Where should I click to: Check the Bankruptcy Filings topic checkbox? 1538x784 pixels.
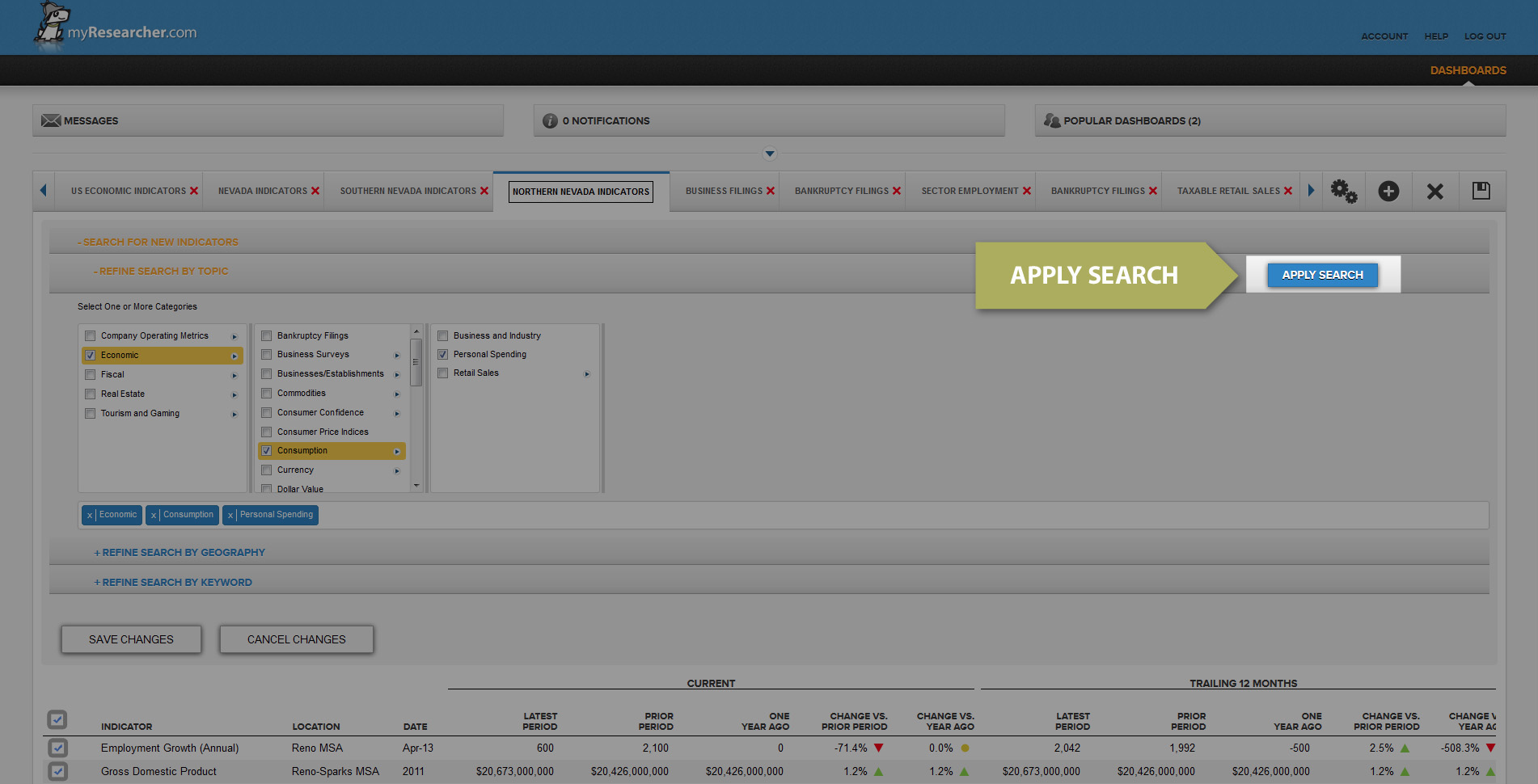click(x=267, y=336)
